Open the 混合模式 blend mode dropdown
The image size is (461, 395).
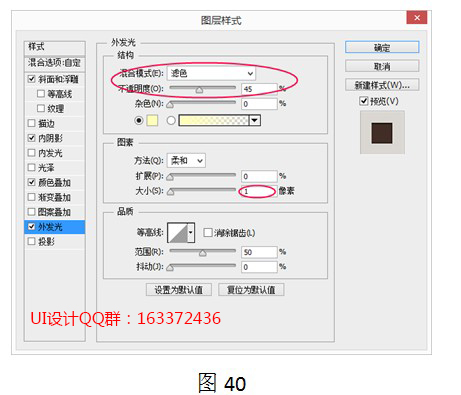(211, 73)
